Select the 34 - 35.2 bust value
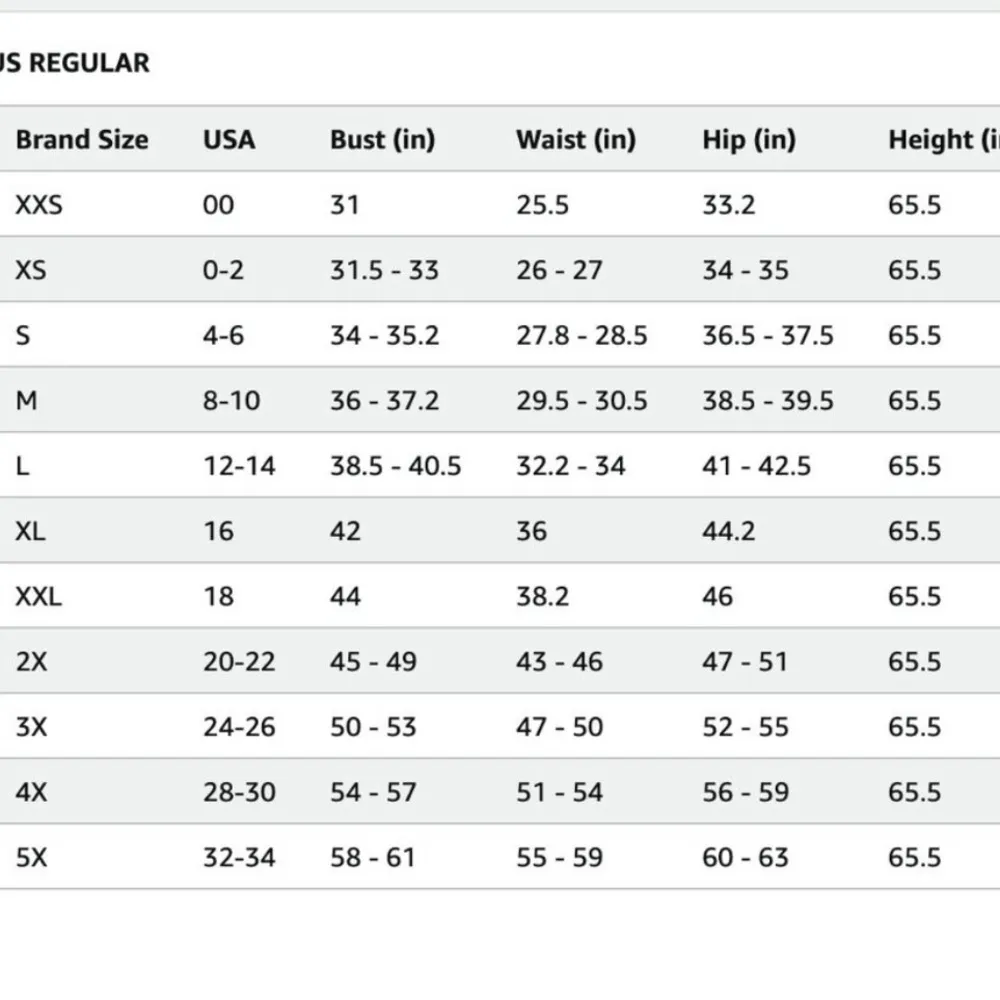 click(x=384, y=335)
